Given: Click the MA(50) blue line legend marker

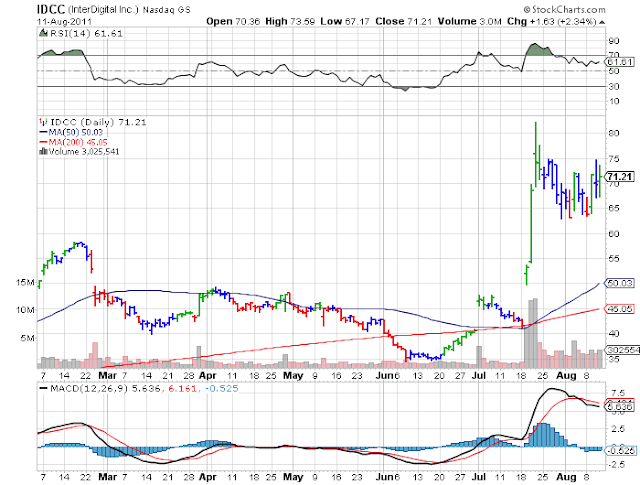Looking at the screenshot, I should click(x=43, y=132).
